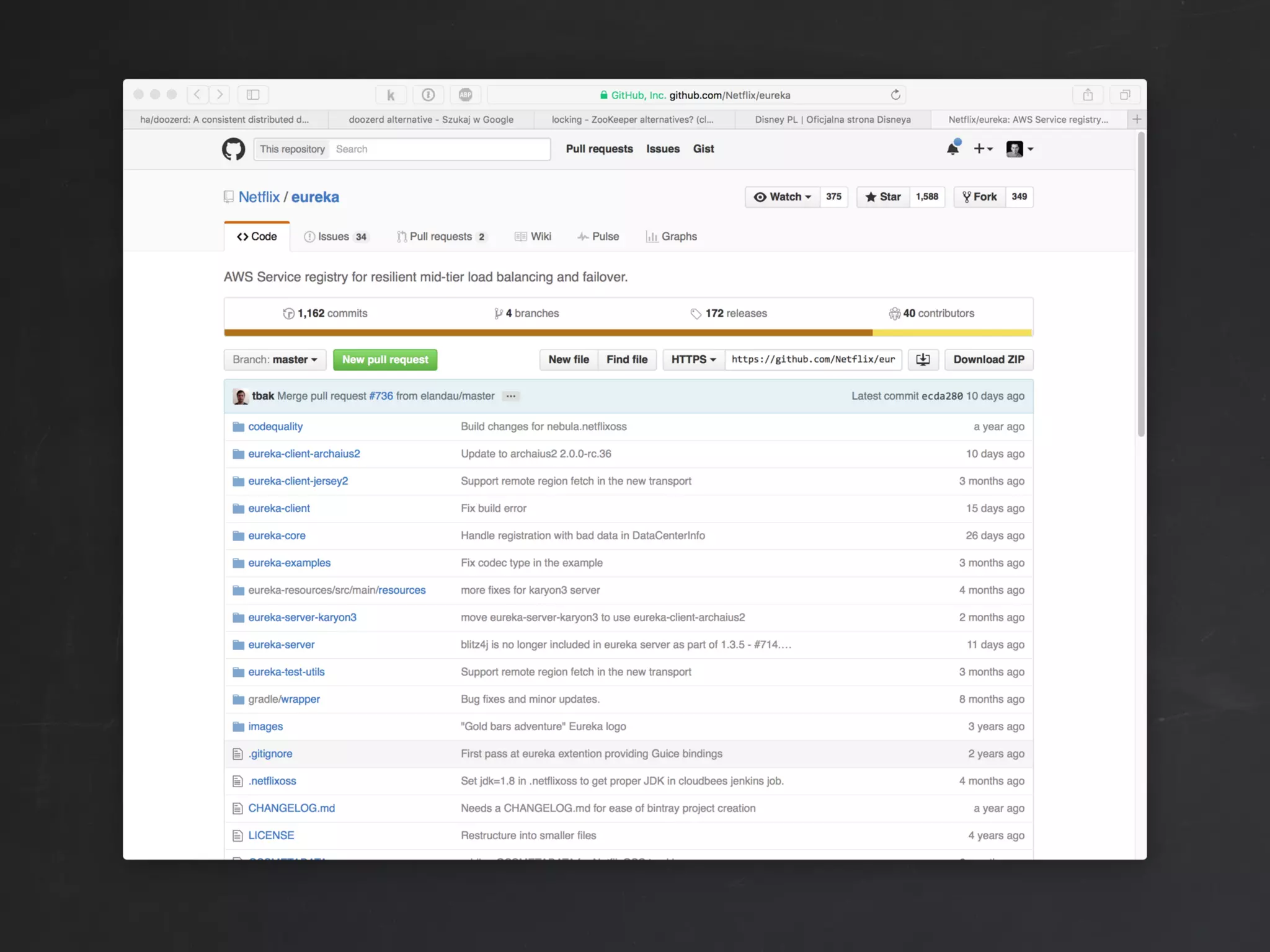Image resolution: width=1270 pixels, height=952 pixels.
Task: Click the New pull request button
Action: click(385, 359)
